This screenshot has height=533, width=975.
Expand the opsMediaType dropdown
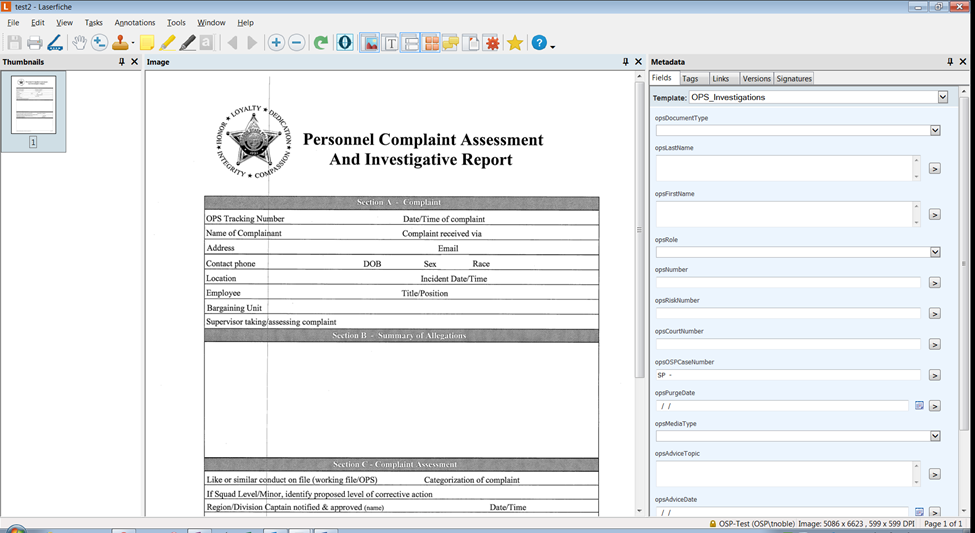click(935, 436)
